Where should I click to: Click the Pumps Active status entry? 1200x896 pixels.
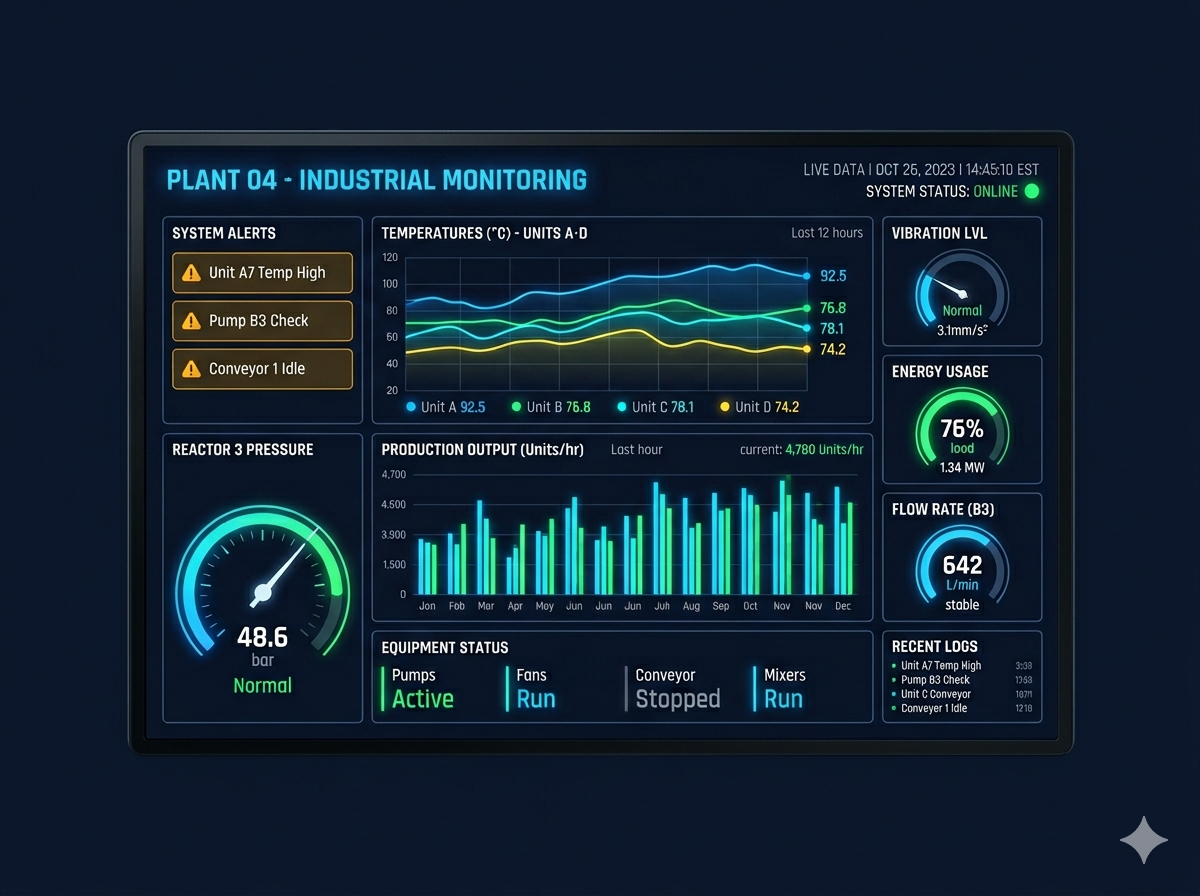(x=420, y=686)
